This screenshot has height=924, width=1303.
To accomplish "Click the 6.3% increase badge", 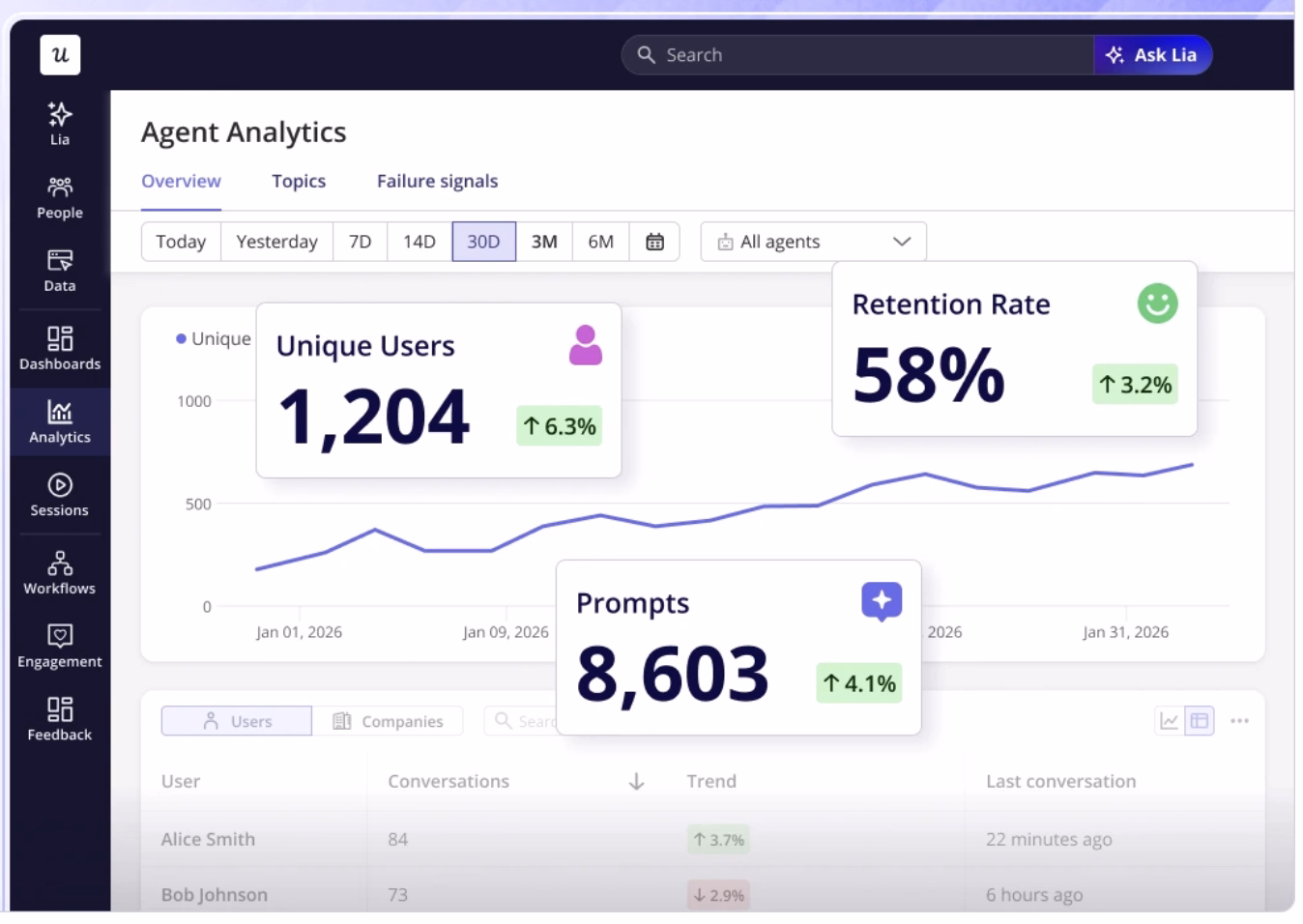I will [x=559, y=426].
